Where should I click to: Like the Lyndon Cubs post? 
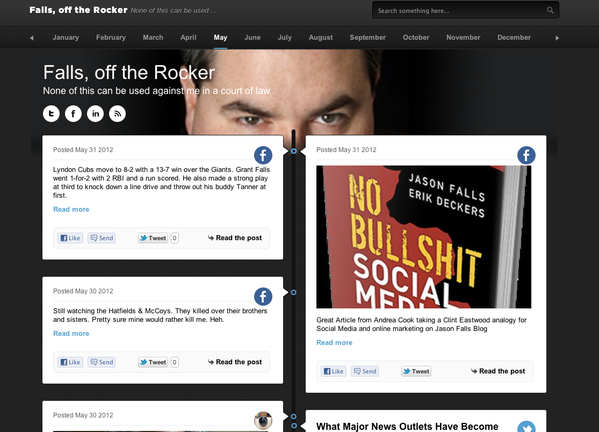point(70,238)
